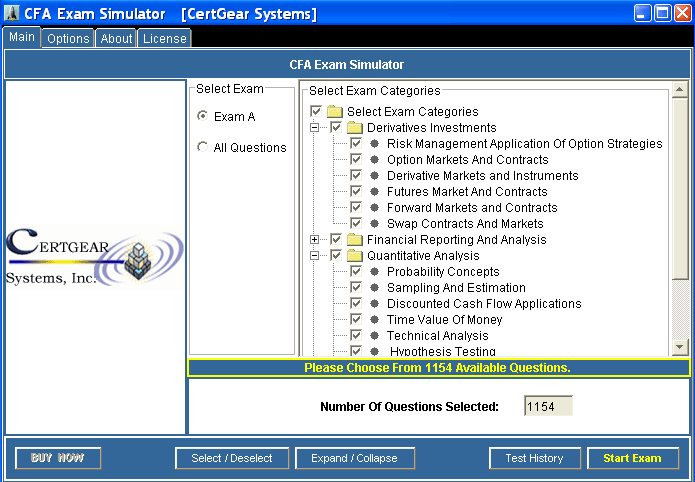Close the CFA Exam Simulator window
This screenshot has width=695, height=482.
point(683,13)
